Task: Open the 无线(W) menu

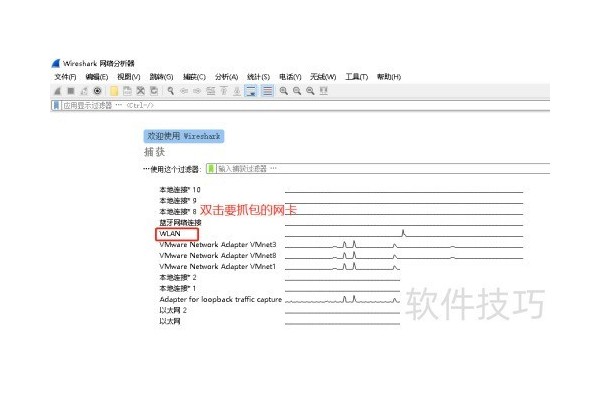Action: pos(323,77)
